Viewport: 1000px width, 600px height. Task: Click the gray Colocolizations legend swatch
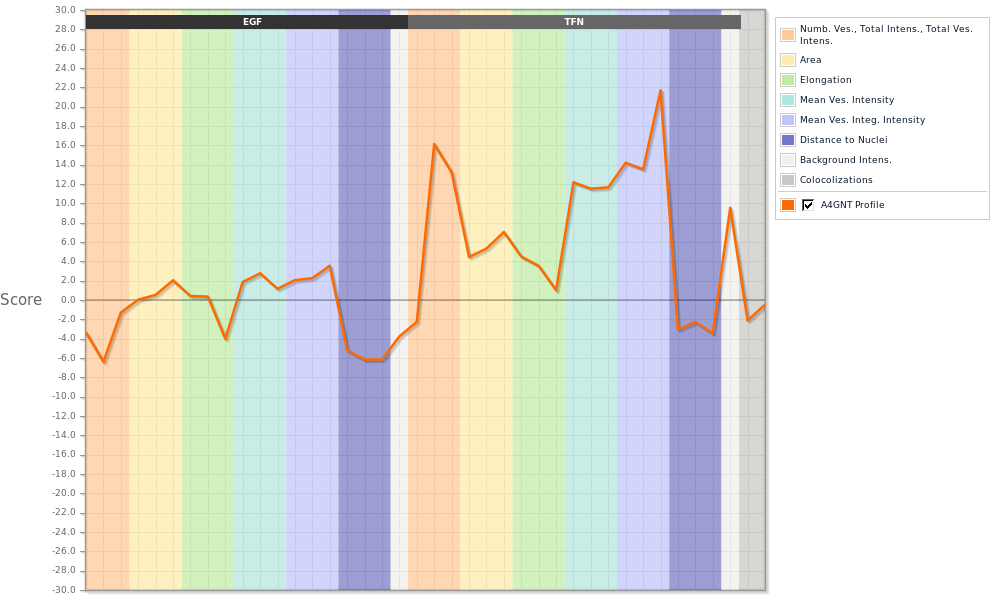[x=788, y=180]
